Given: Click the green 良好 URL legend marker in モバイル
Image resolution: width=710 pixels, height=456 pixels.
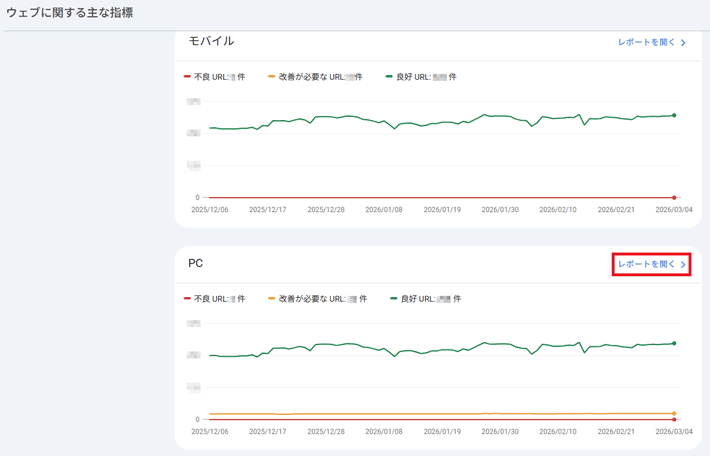Looking at the screenshot, I should (x=389, y=77).
